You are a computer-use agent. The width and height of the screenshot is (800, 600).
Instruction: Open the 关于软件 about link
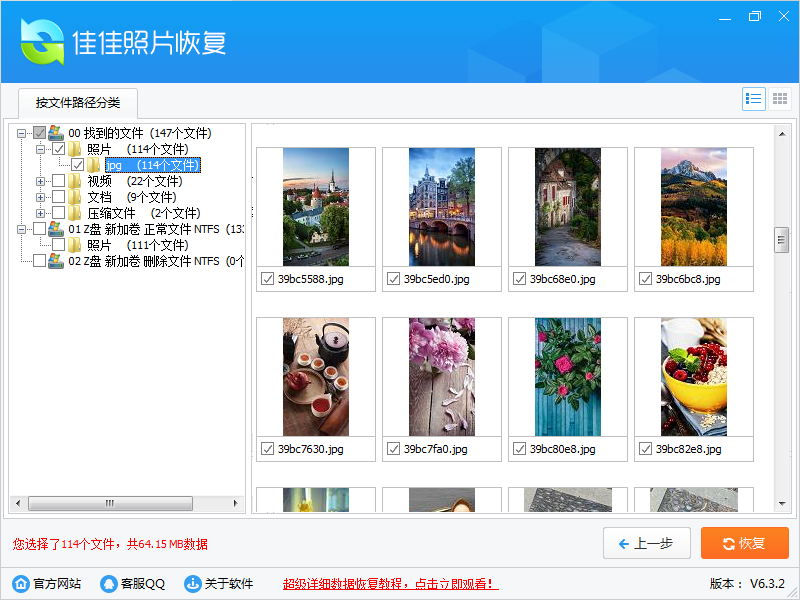pyautogui.click(x=229, y=584)
